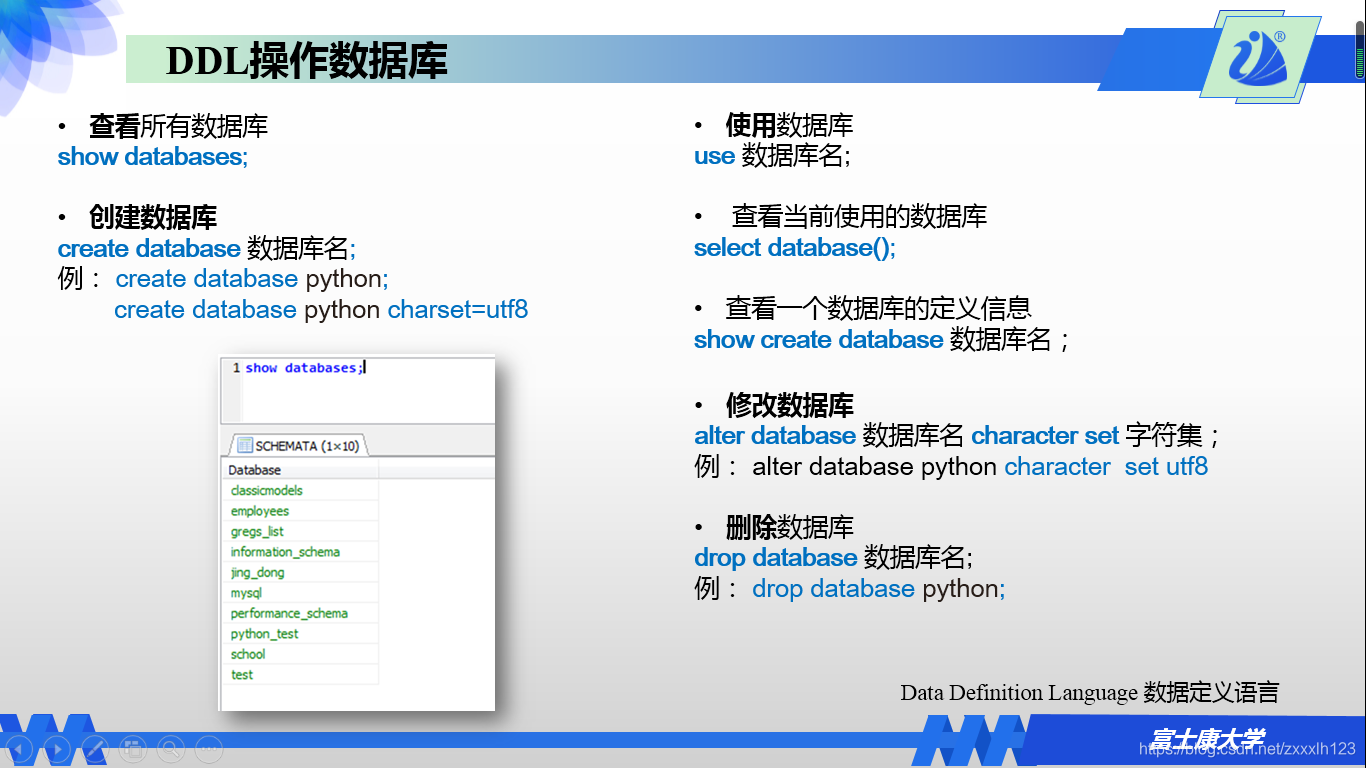
Task: Select the 'classicmodels' row
Action: click(300, 490)
